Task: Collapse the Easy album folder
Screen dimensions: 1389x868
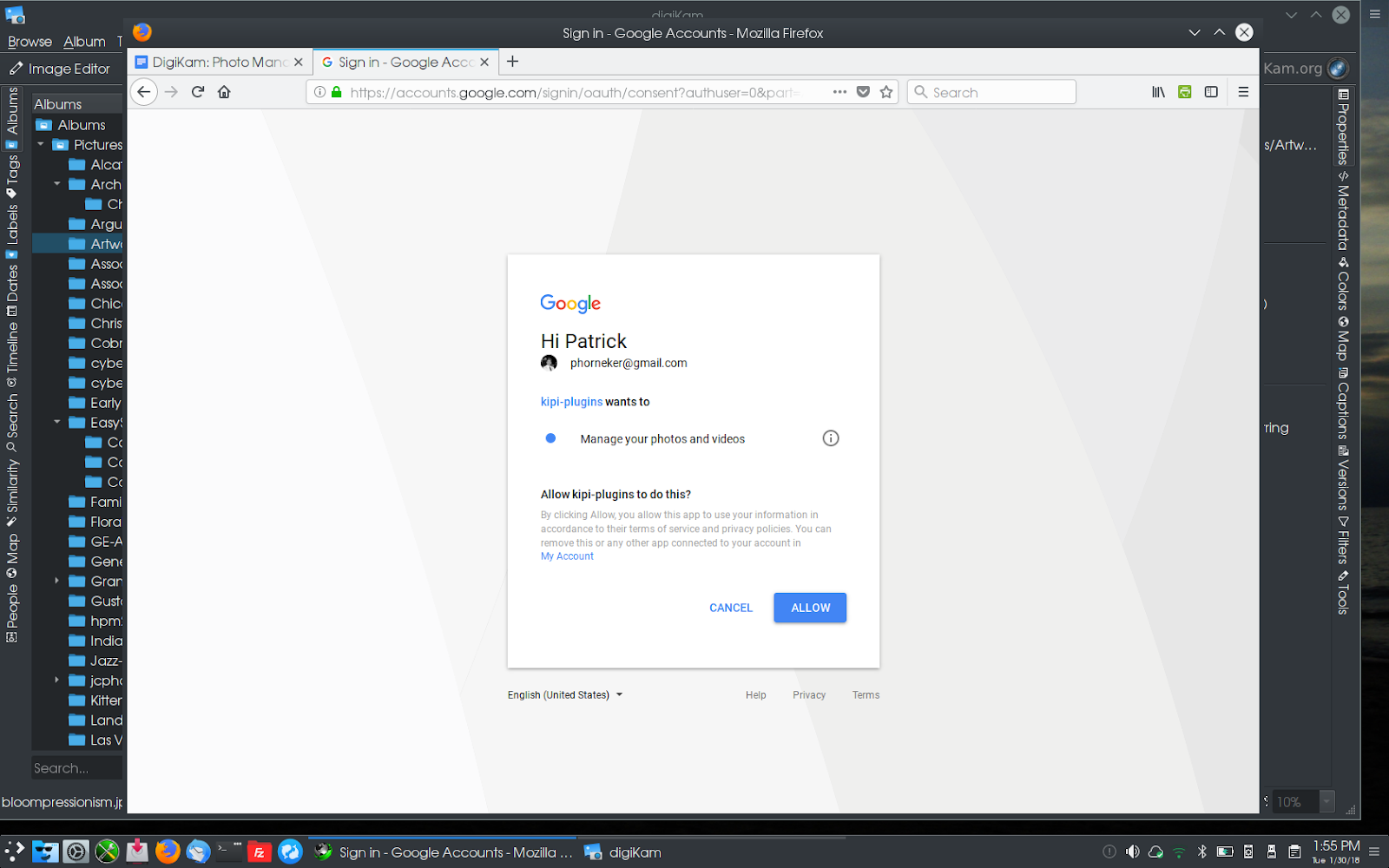Action: click(57, 423)
